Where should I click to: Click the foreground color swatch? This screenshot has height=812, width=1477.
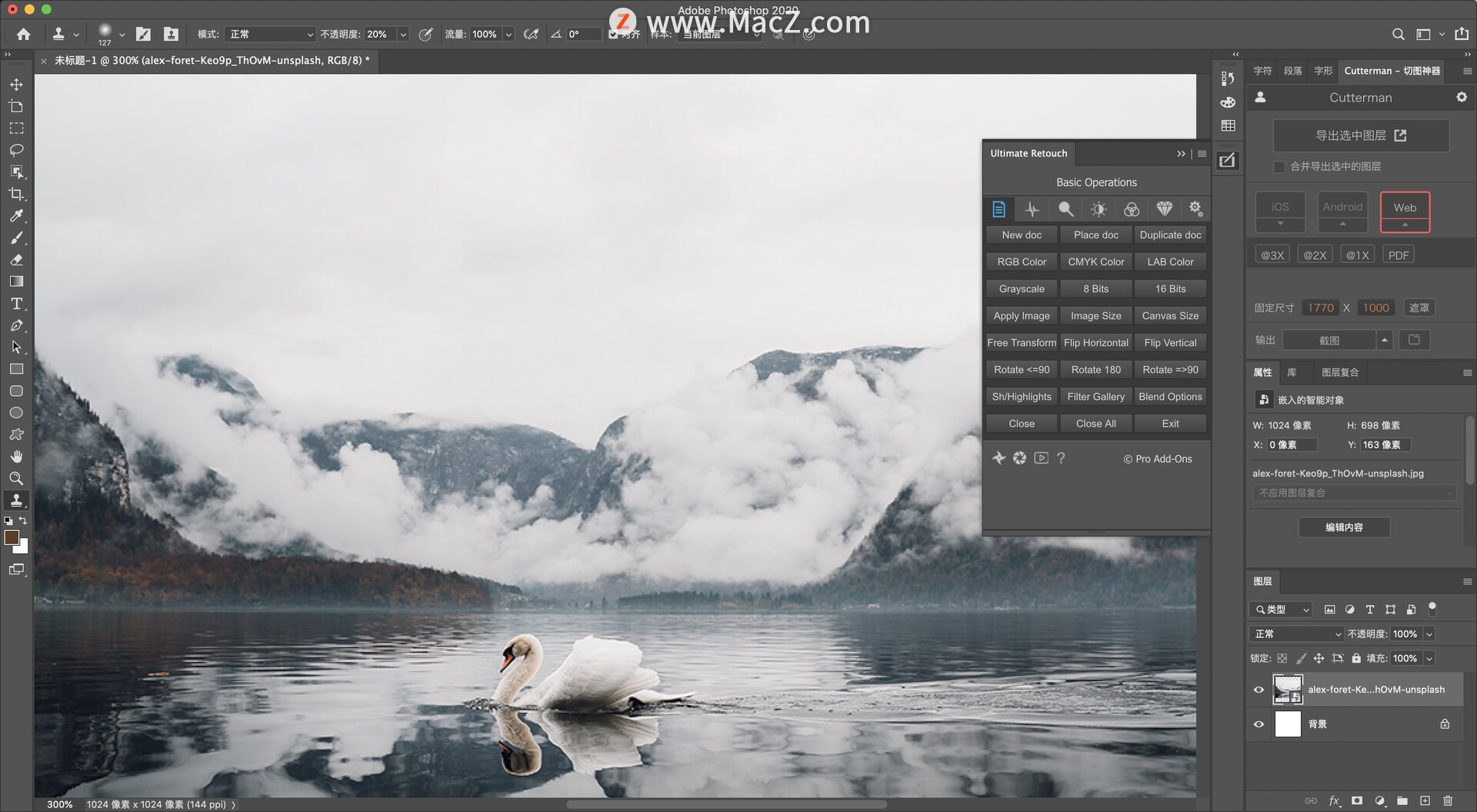(x=11, y=537)
